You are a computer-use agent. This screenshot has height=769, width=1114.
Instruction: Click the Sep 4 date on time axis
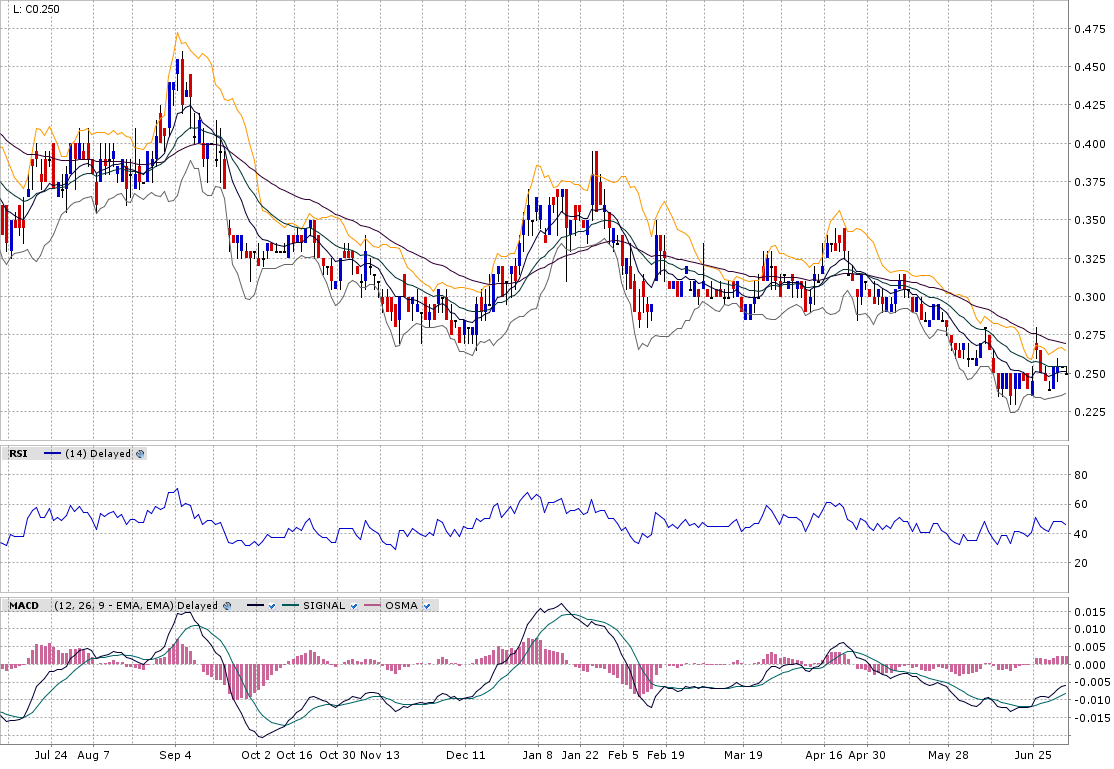(x=175, y=755)
